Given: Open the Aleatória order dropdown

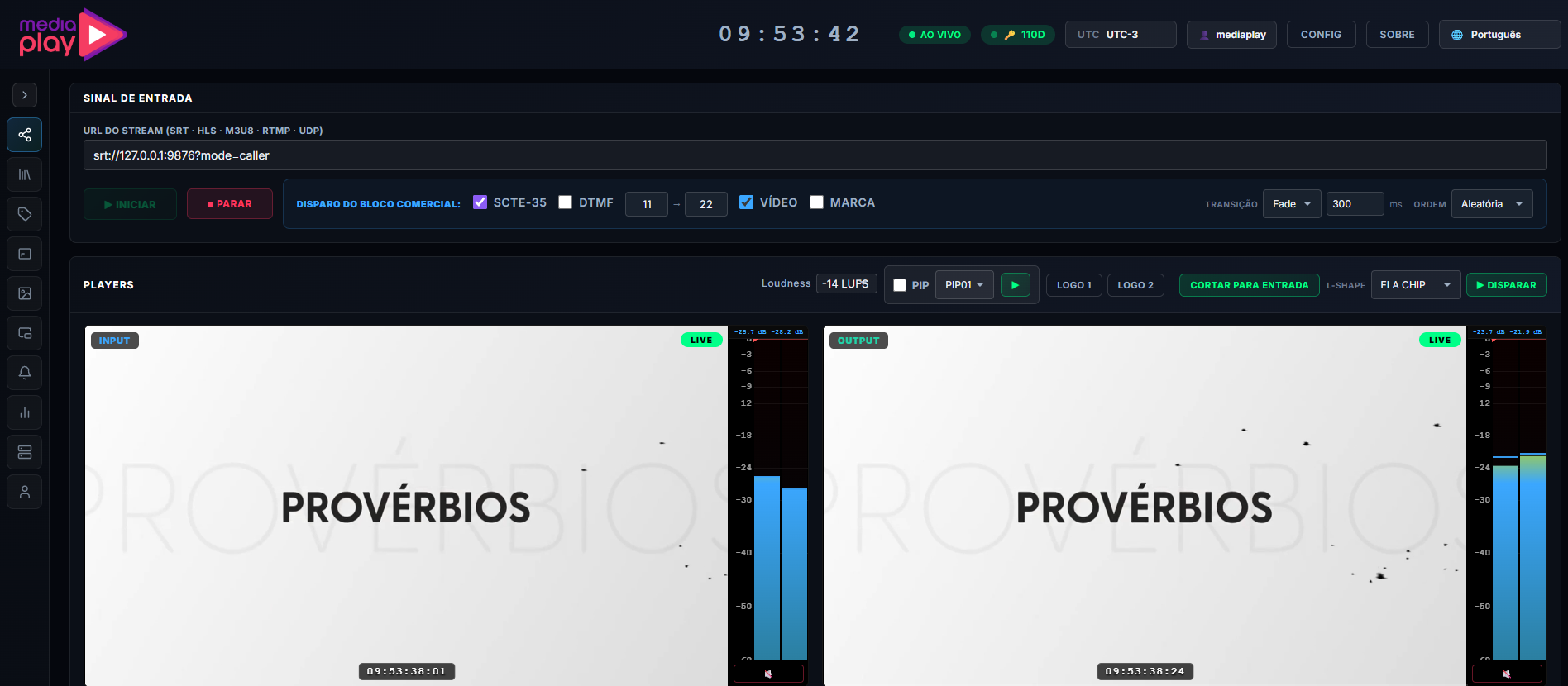Looking at the screenshot, I should pos(1492,204).
